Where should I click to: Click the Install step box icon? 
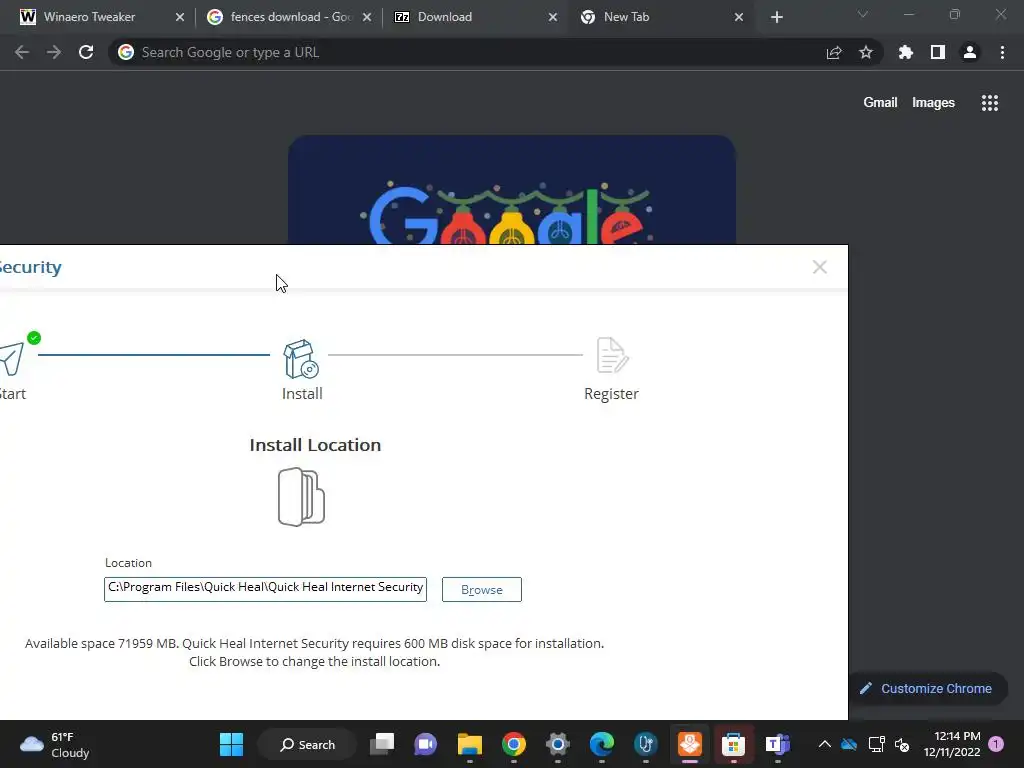coord(300,359)
